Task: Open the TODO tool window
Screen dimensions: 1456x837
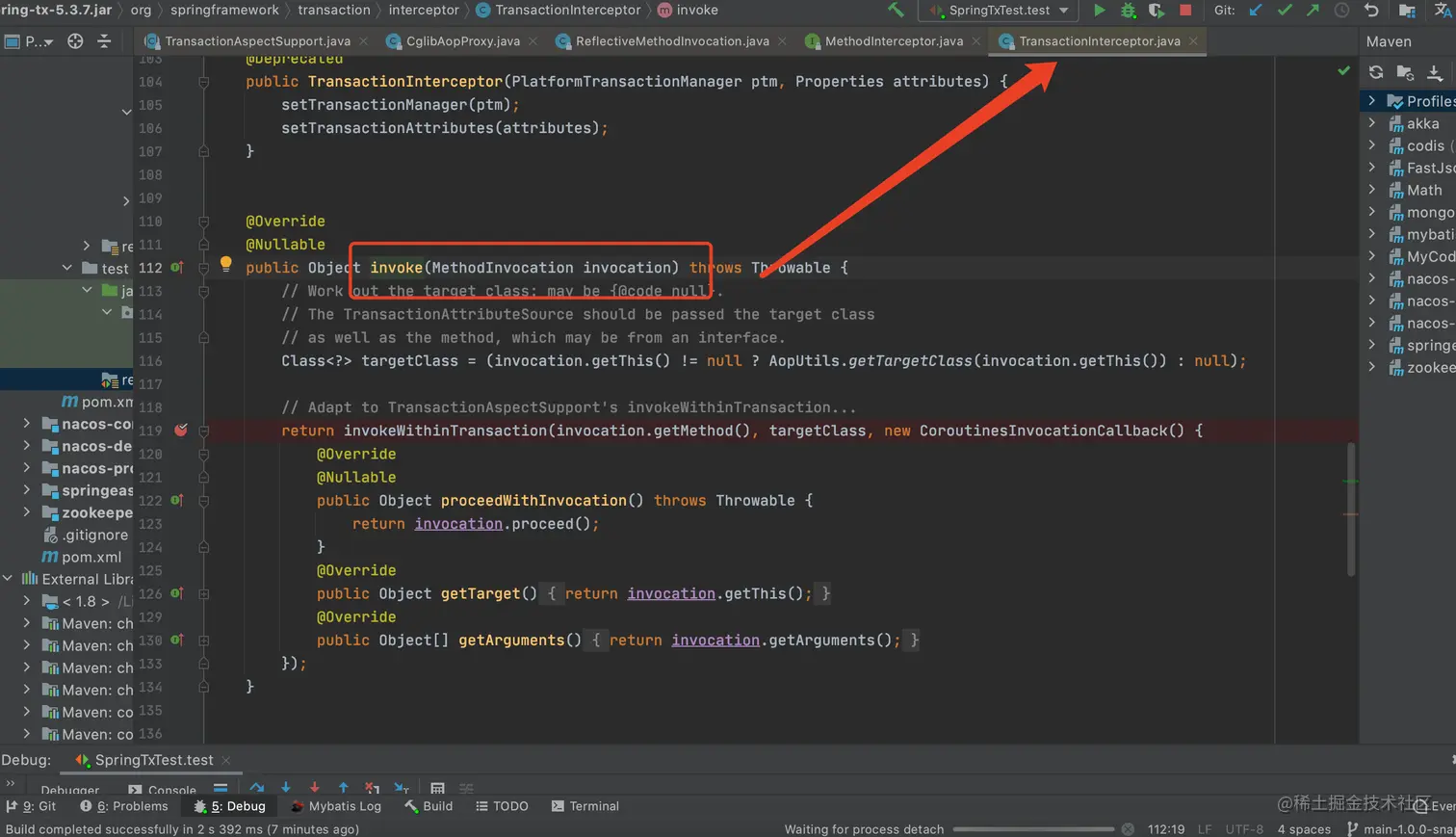Action: coord(502,806)
